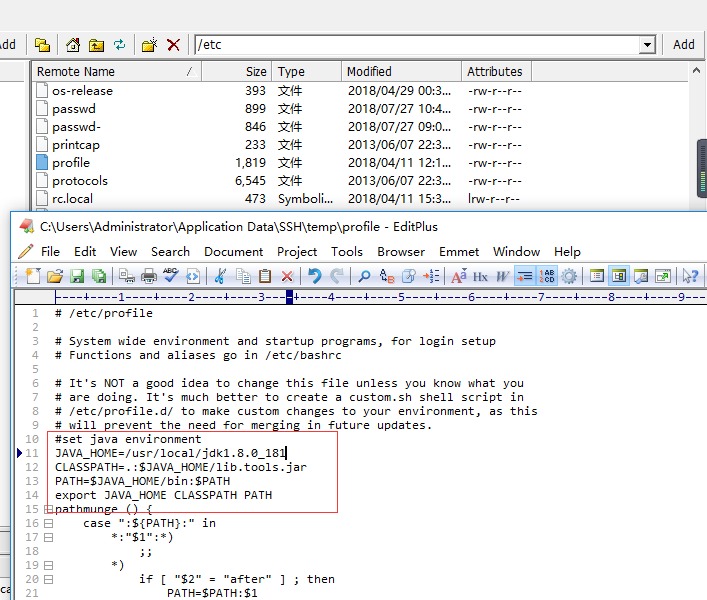Collapse the case fold at line 16
This screenshot has width=707, height=600.
pyautogui.click(x=48, y=523)
